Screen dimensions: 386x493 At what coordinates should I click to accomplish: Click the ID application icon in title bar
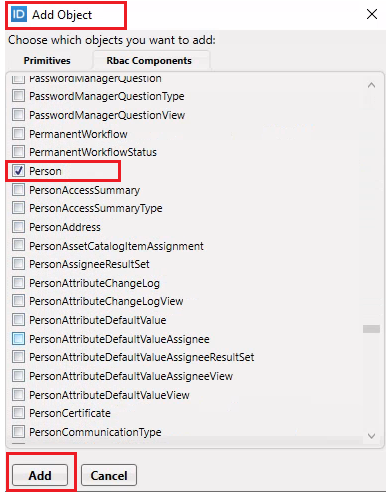pyautogui.click(x=19, y=15)
